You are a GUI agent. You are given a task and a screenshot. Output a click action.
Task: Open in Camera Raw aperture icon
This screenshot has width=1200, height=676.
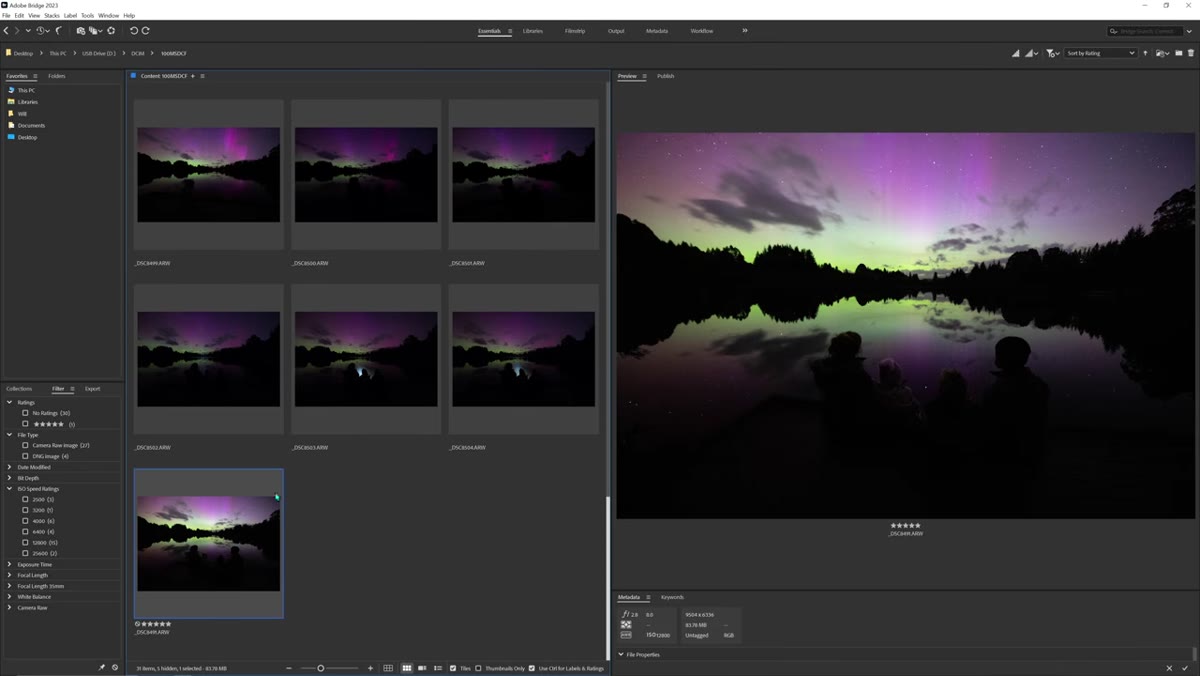point(111,31)
